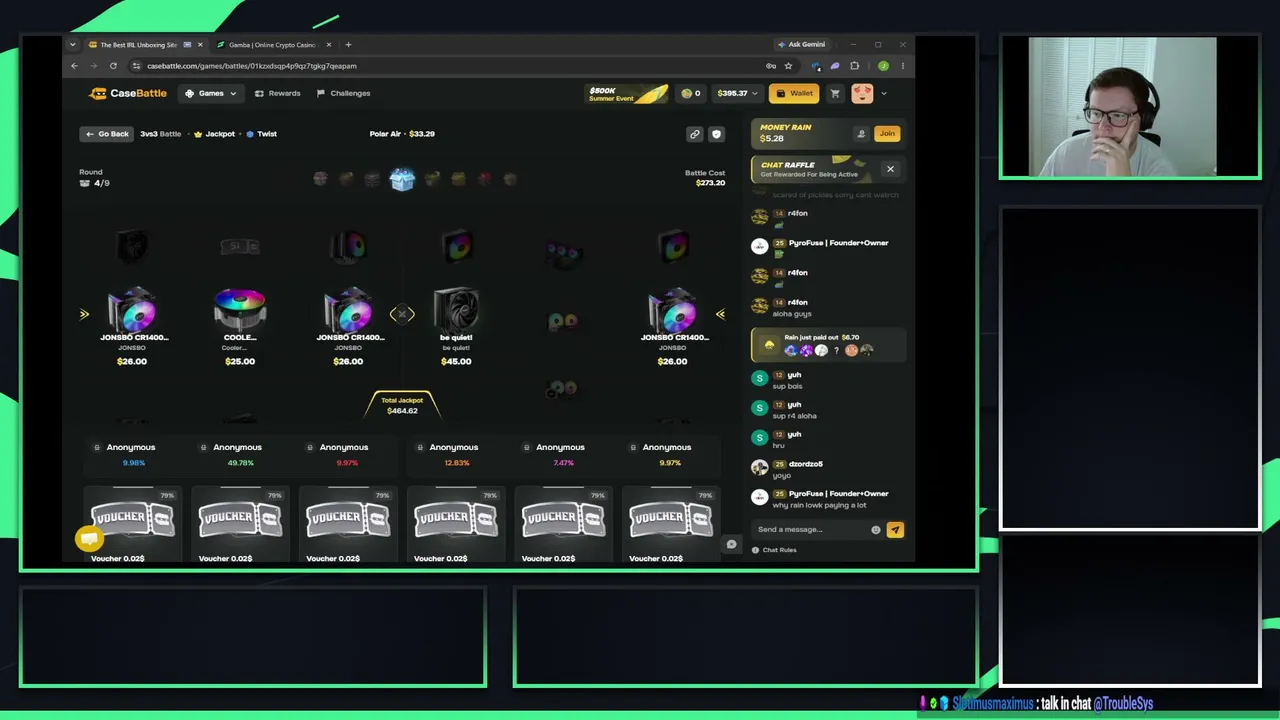Click the Polar Air $33.29 case title
Screen dimensions: 1280x720
point(402,134)
